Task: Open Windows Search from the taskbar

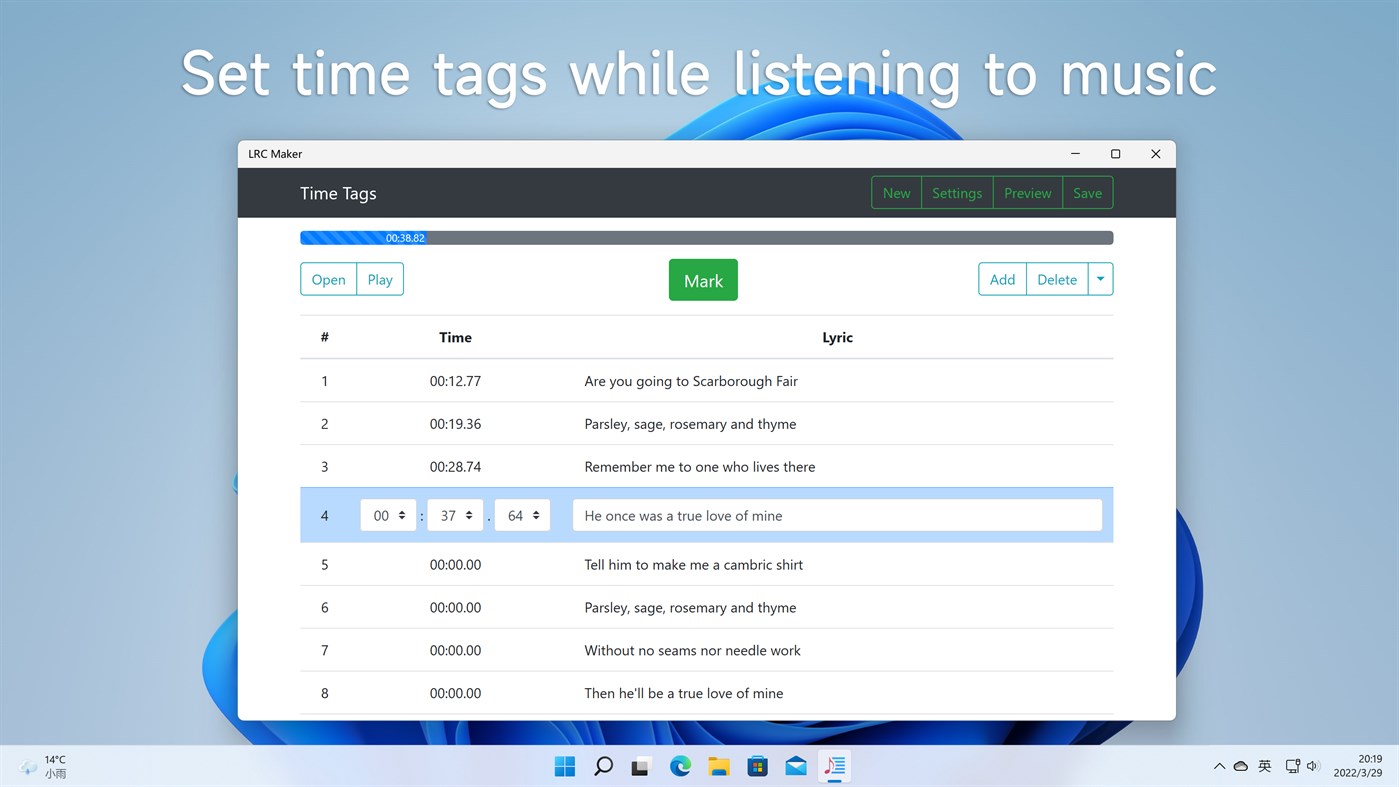Action: [x=602, y=766]
